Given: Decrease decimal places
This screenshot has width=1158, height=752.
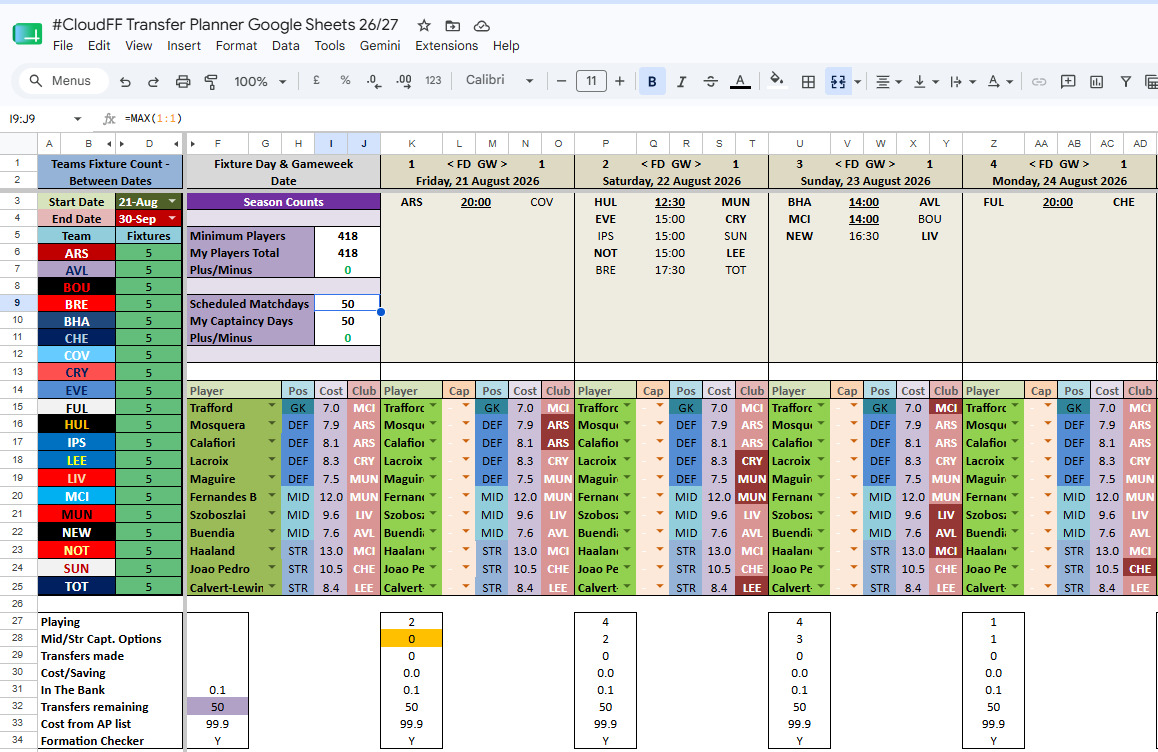Looking at the screenshot, I should 374,81.
